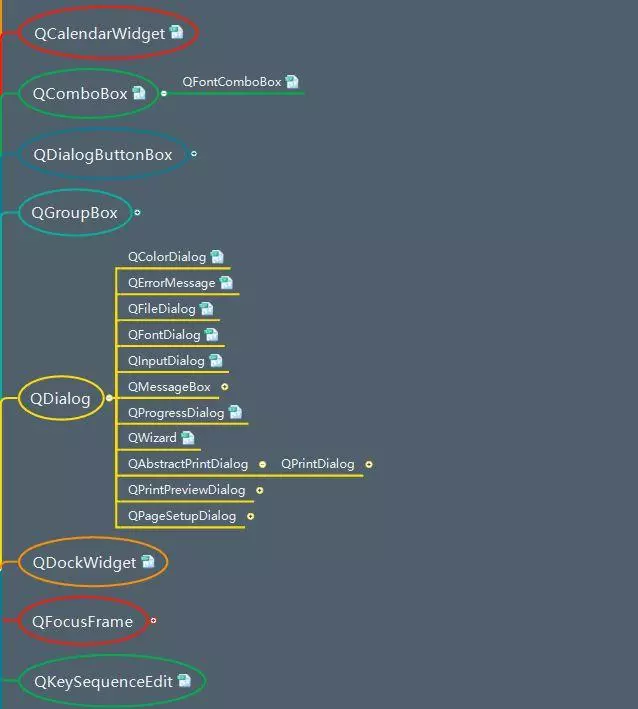Open the note icon beside QFileDialog
Viewport: 638px width, 709px height.
pyautogui.click(x=206, y=308)
